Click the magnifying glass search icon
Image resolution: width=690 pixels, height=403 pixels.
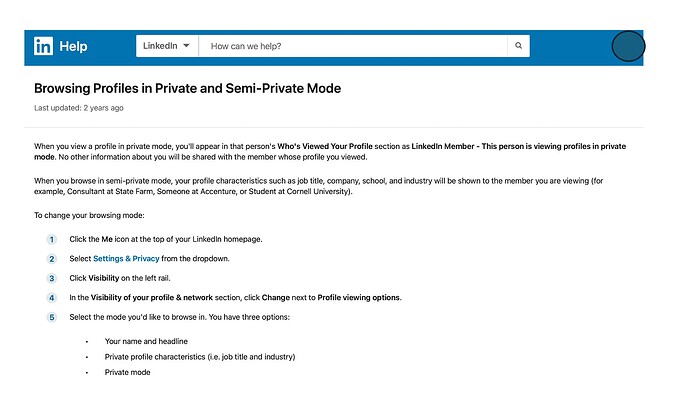click(518, 46)
